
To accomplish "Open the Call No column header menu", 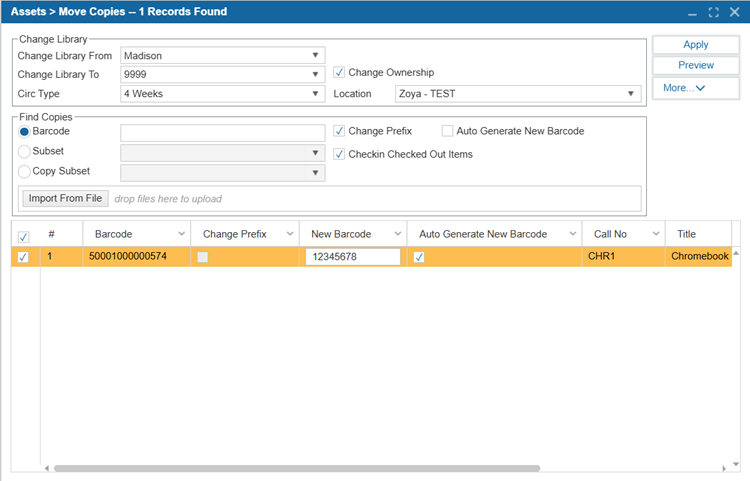I will [x=656, y=234].
